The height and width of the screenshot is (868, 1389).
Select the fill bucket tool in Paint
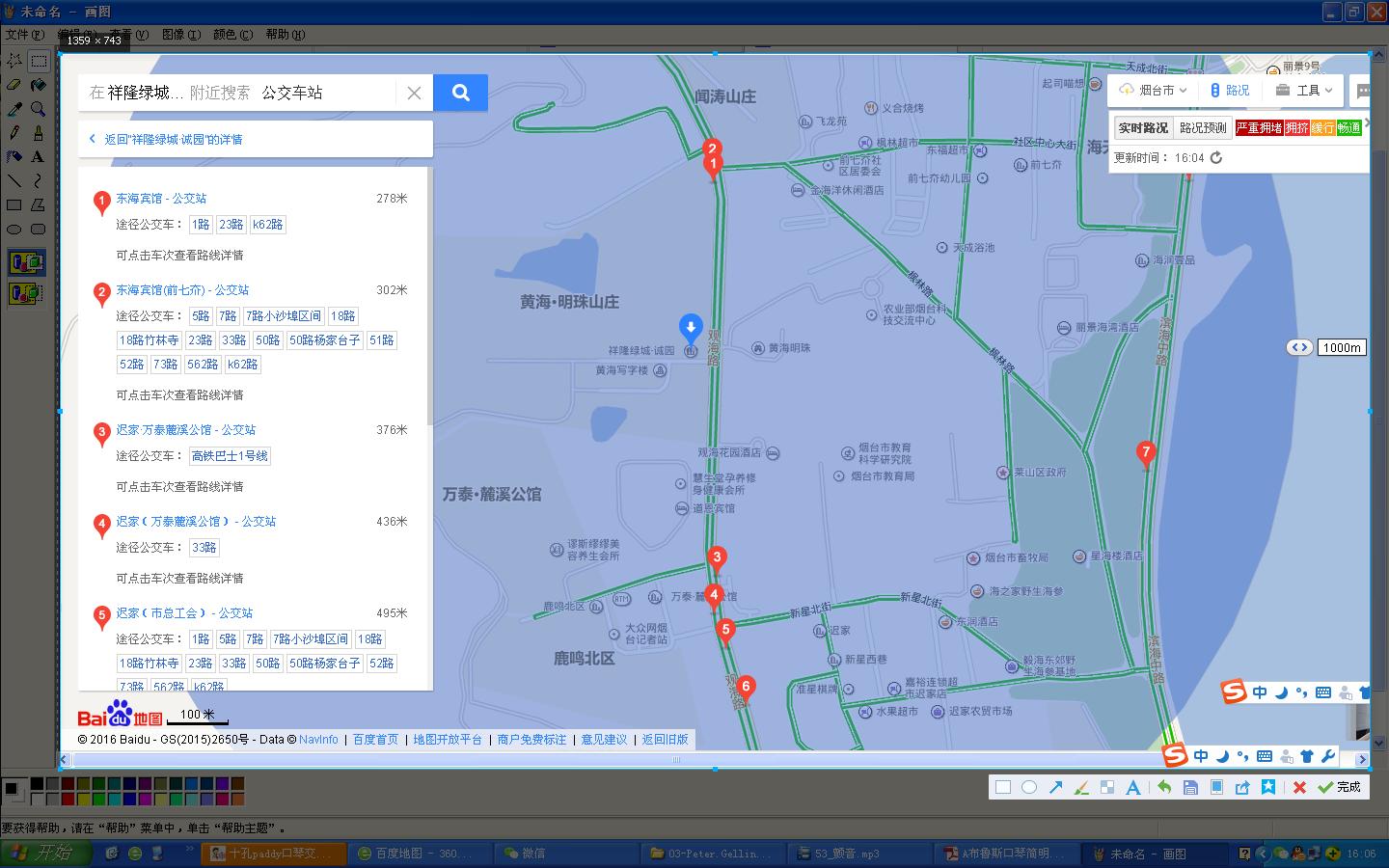click(39, 85)
